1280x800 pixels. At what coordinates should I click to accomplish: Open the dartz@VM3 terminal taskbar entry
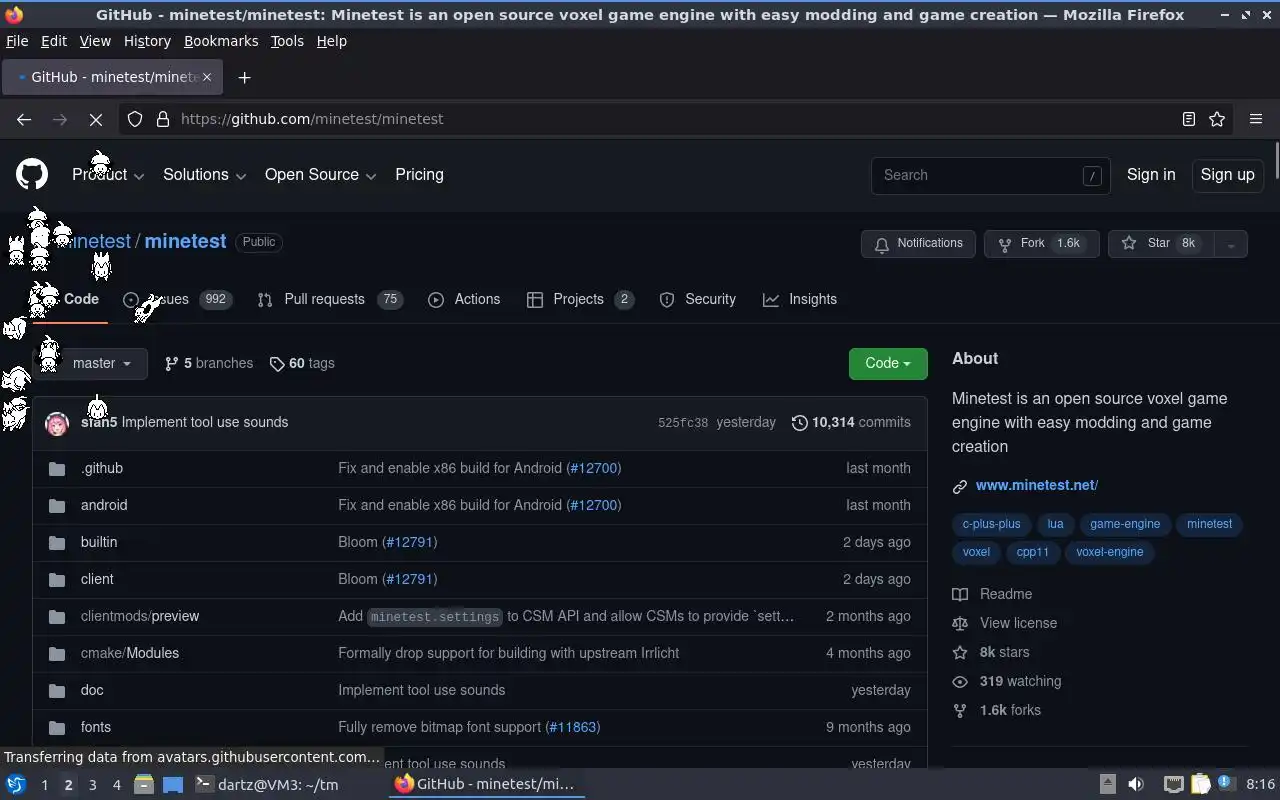coord(267,785)
